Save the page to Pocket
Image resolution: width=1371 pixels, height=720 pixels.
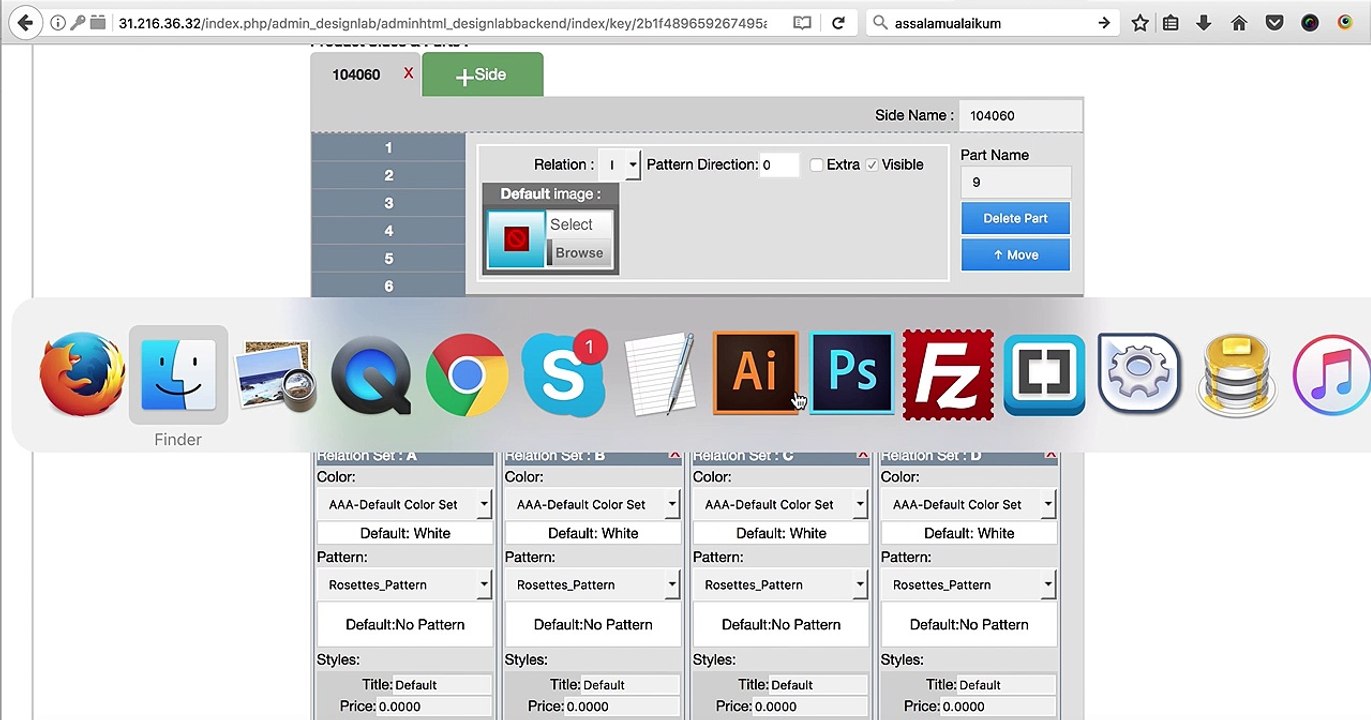[x=1274, y=23]
